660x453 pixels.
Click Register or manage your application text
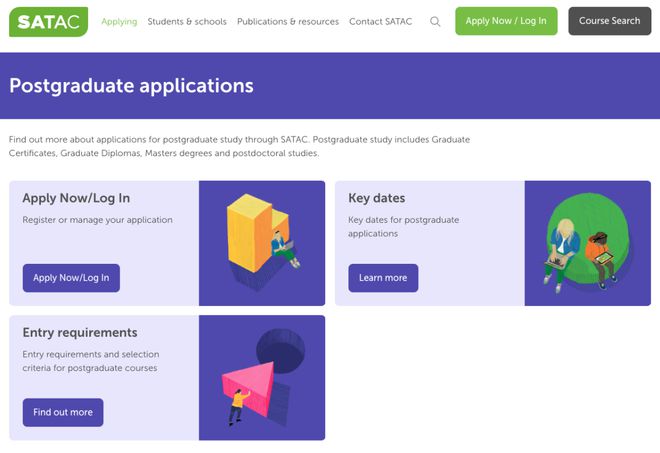coord(98,220)
